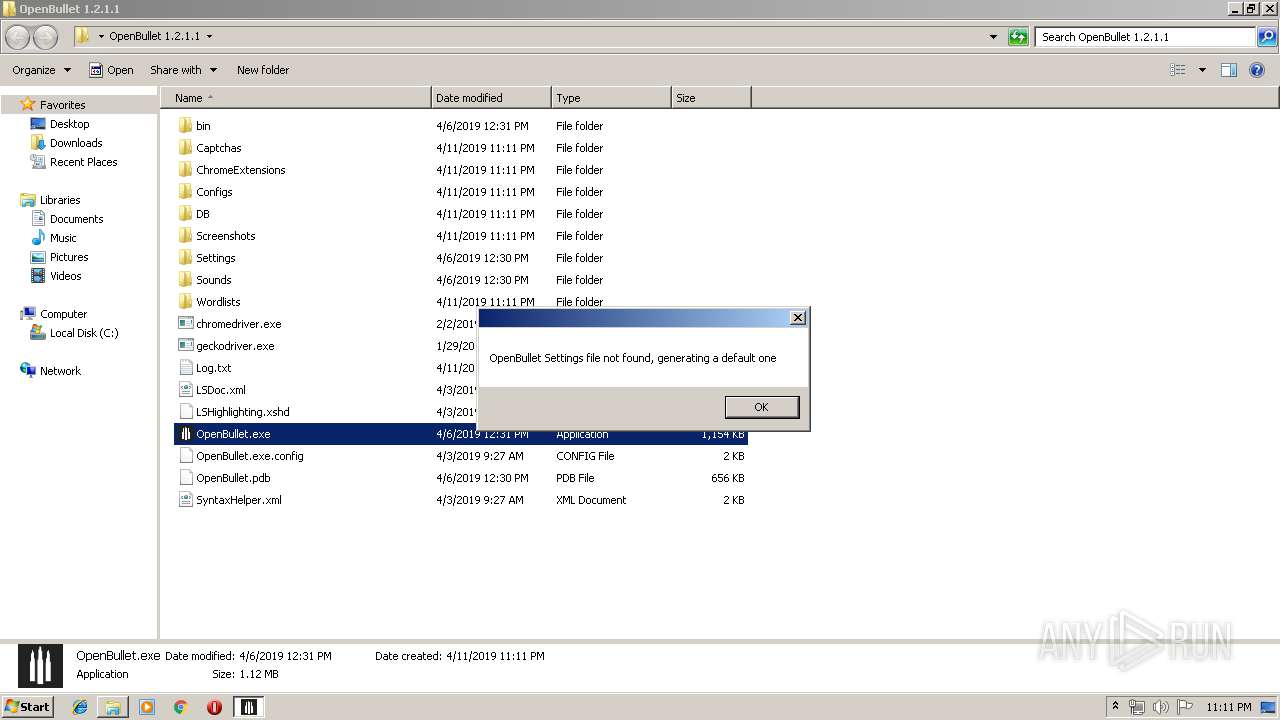The height and width of the screenshot is (720, 1280).
Task: Select the Wordlists folder icon
Action: click(185, 302)
